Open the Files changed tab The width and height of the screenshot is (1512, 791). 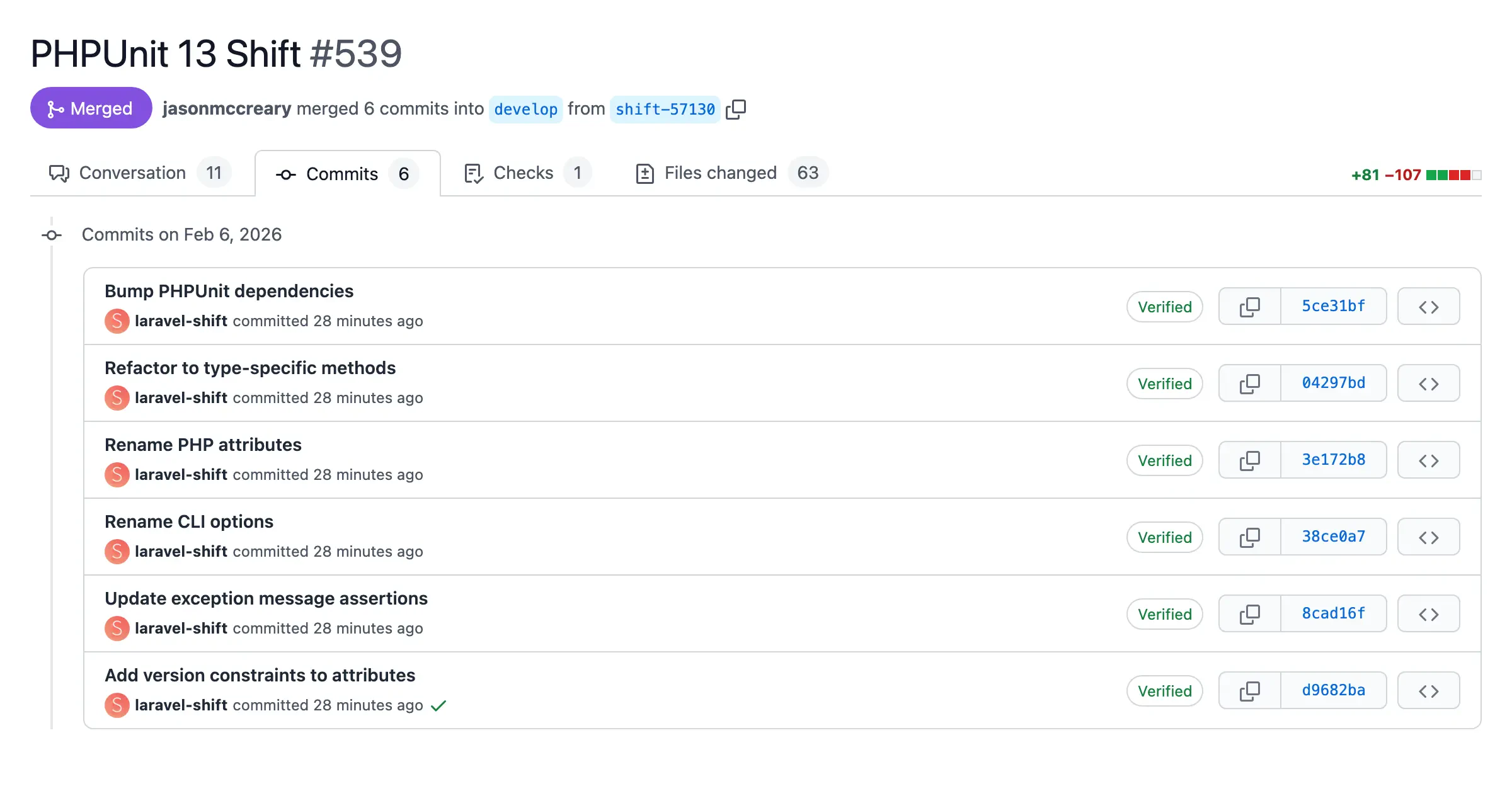point(731,173)
